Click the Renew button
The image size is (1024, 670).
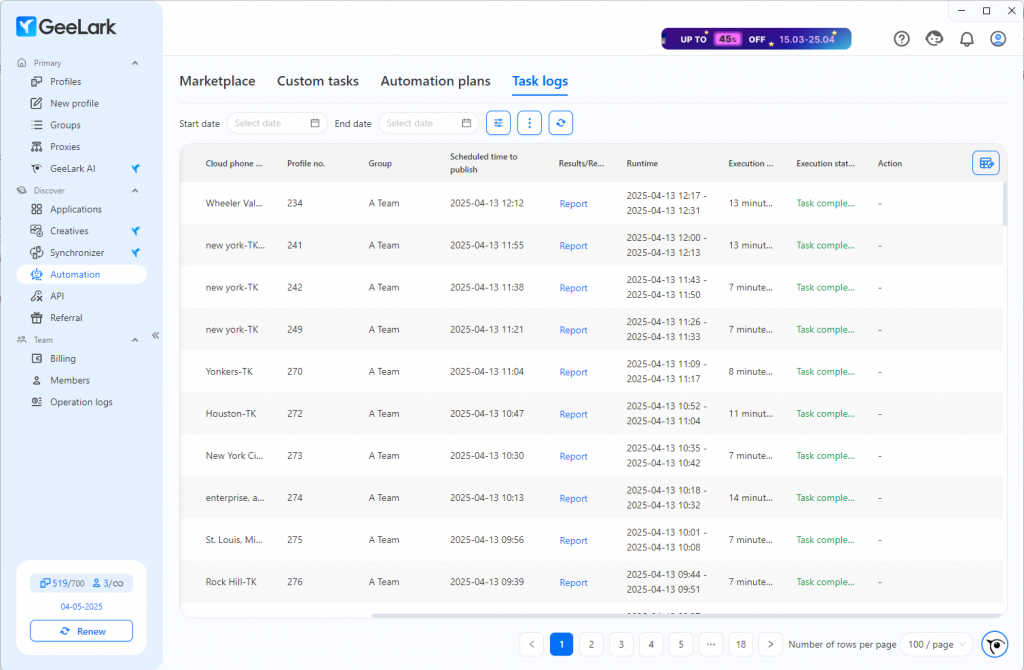click(x=82, y=631)
